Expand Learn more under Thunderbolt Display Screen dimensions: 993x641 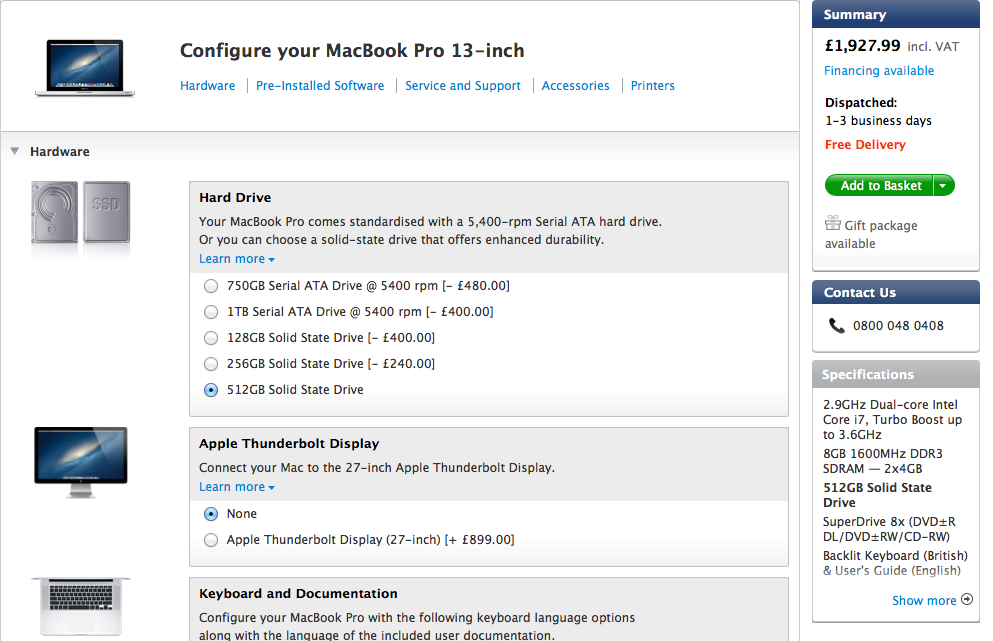237,487
